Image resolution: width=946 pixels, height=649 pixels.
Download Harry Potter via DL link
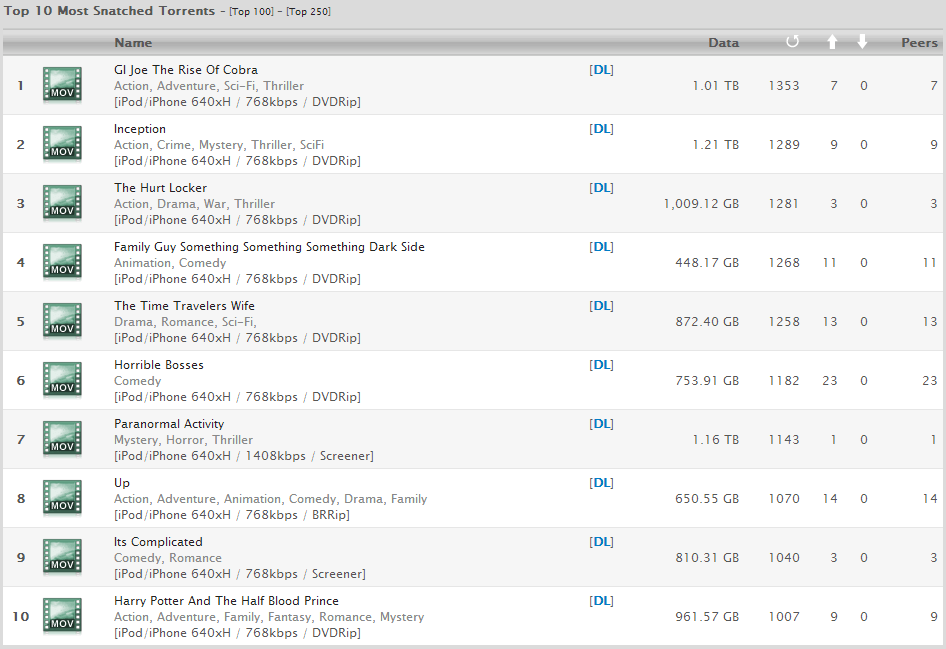coord(601,601)
